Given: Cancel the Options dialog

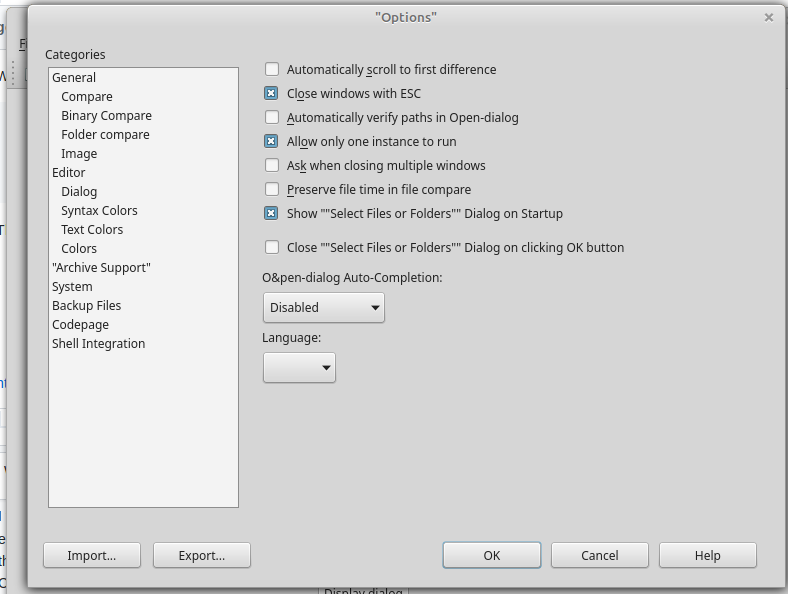Looking at the screenshot, I should (600, 555).
